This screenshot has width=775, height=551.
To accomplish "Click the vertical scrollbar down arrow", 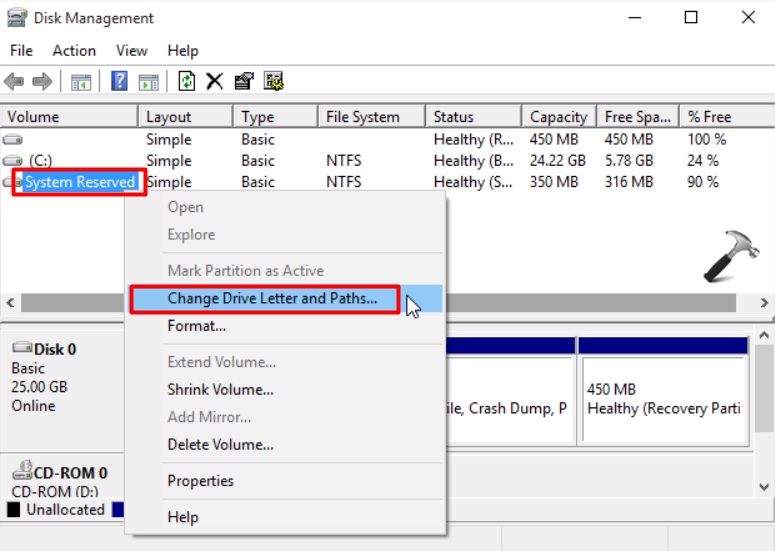I will tap(764, 487).
